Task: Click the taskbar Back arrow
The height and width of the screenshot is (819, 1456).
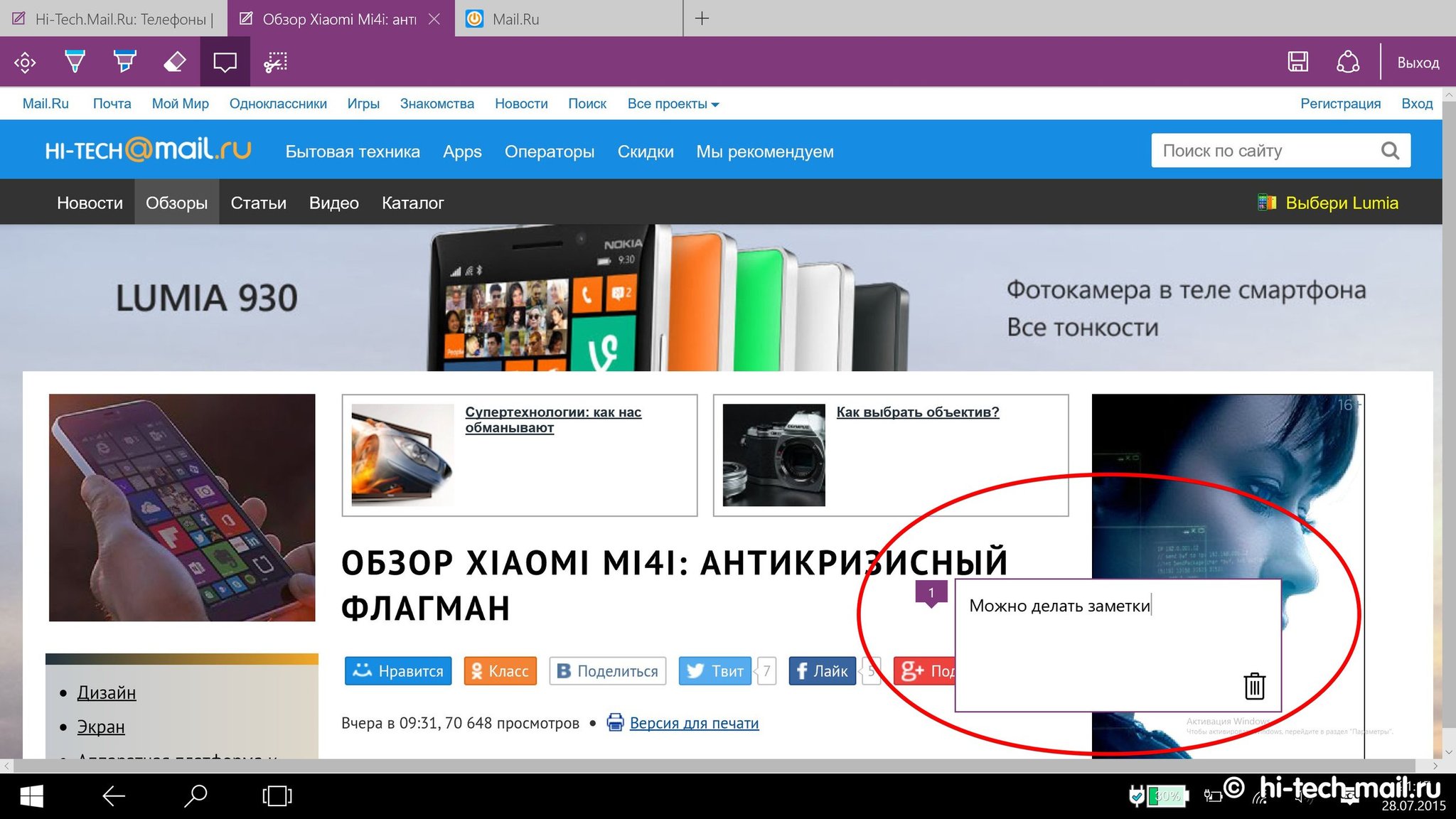Action: pyautogui.click(x=114, y=796)
